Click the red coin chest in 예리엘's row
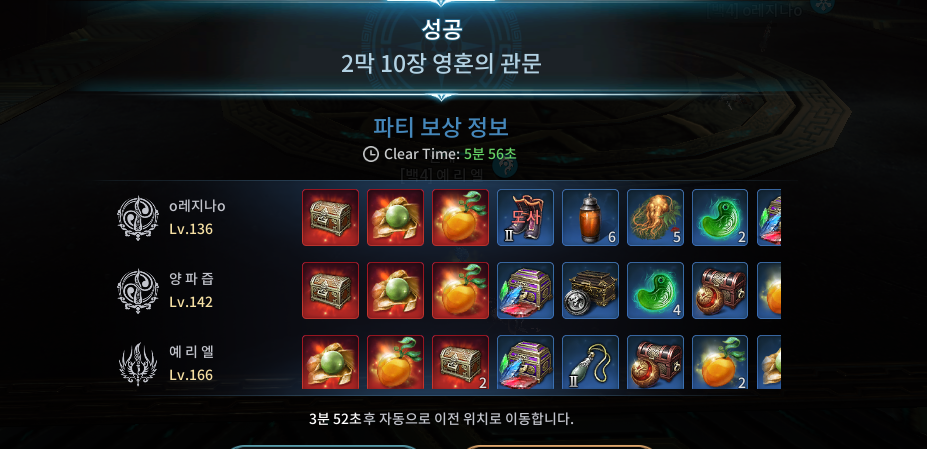This screenshot has width=927, height=449. tap(655, 362)
